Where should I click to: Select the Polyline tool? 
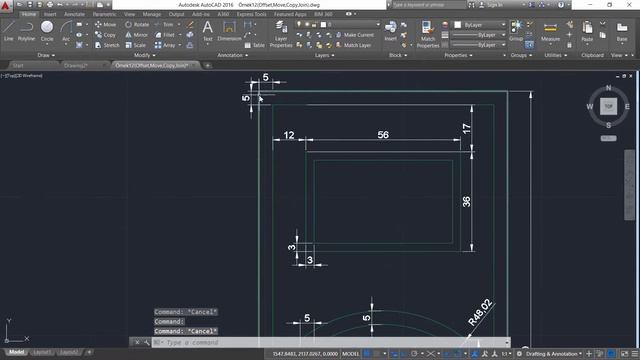[x=26, y=31]
